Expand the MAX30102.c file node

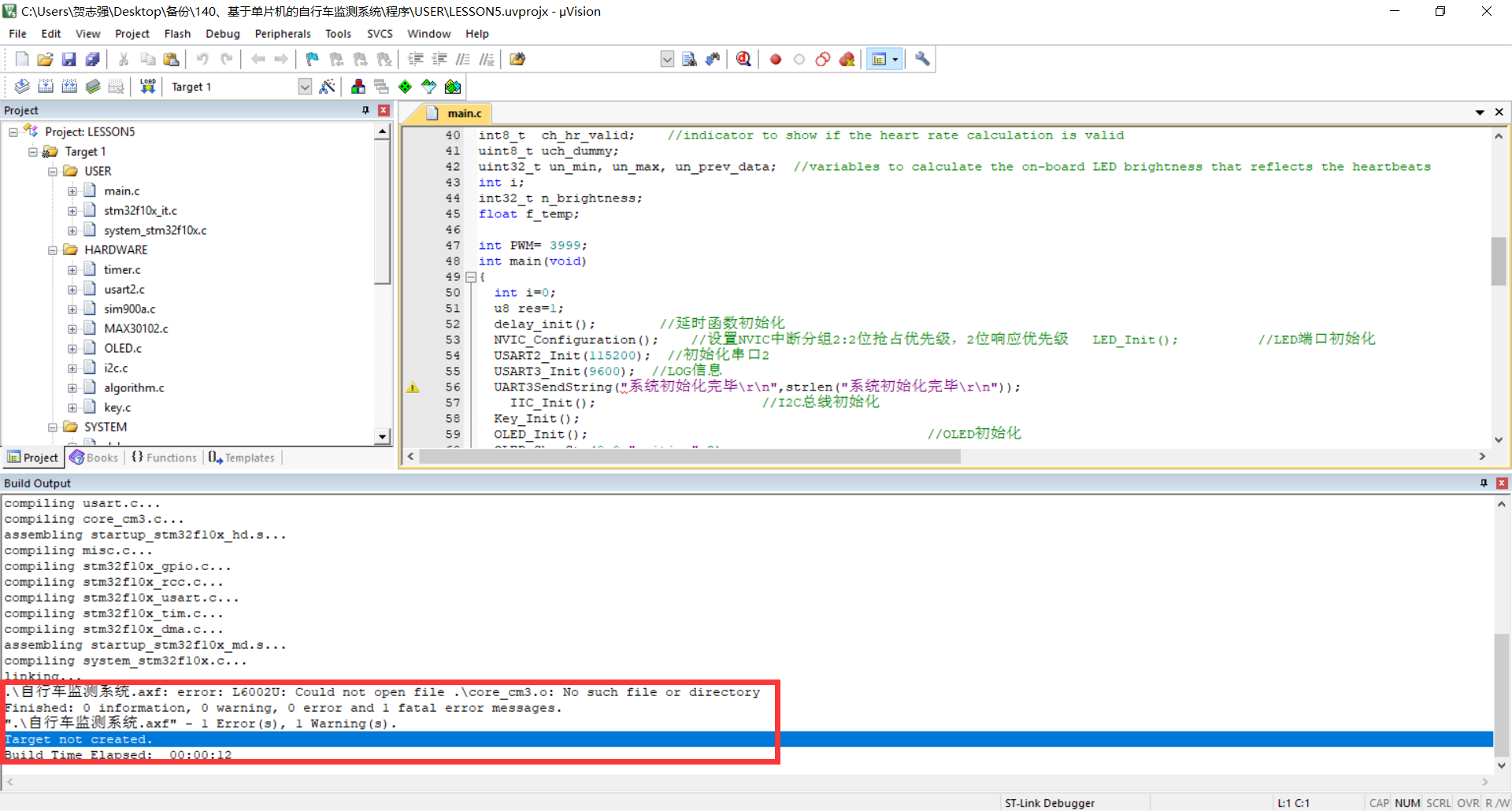coord(72,329)
